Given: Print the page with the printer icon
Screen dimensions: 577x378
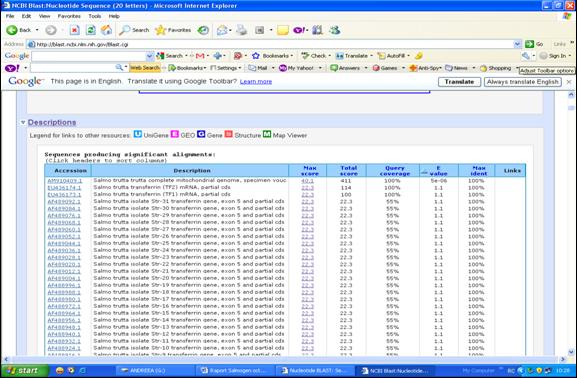Looking at the screenshot, I should (241, 30).
